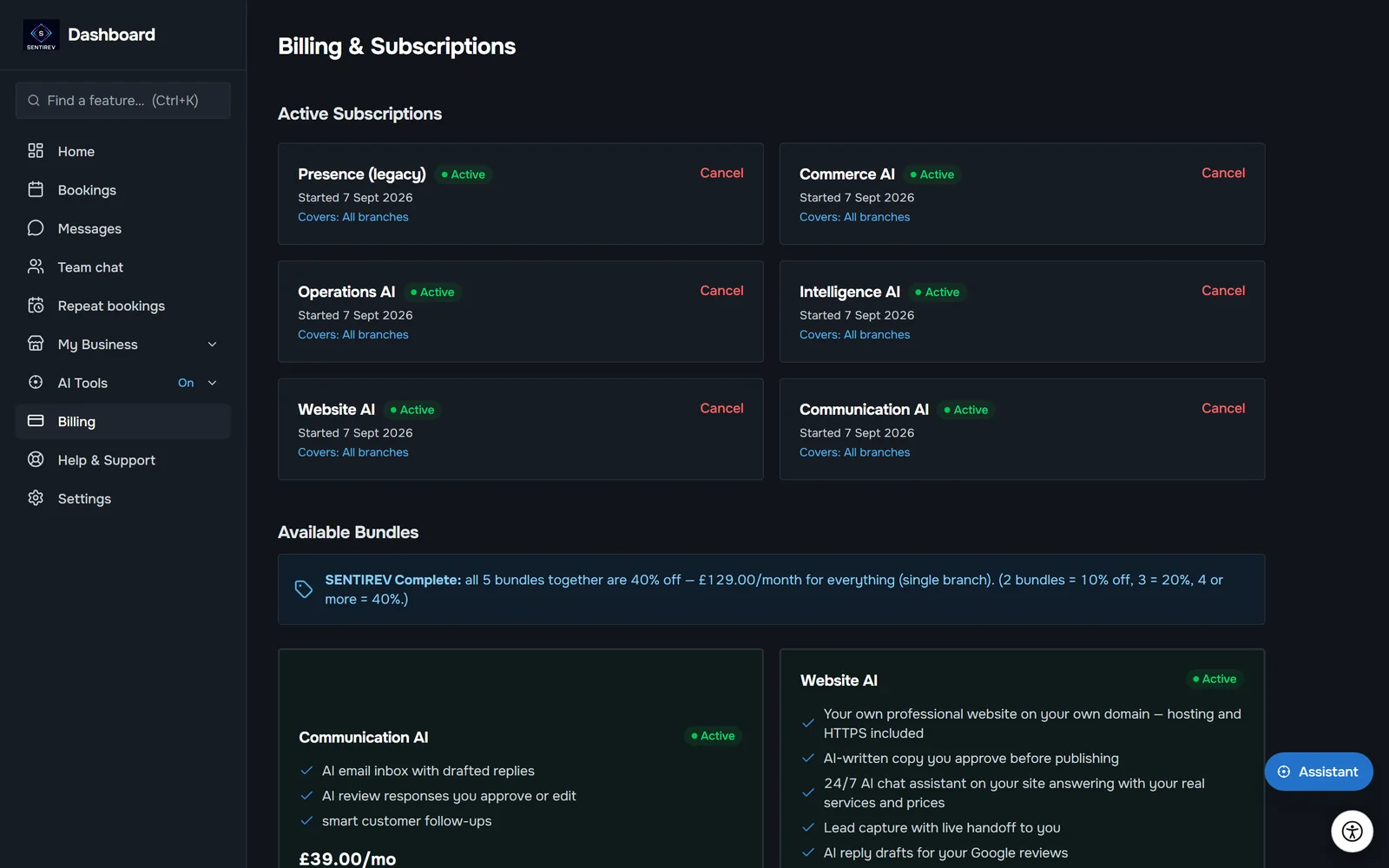Cancel the Commerce AI subscription
This screenshot has width=1389, height=868.
tap(1223, 173)
